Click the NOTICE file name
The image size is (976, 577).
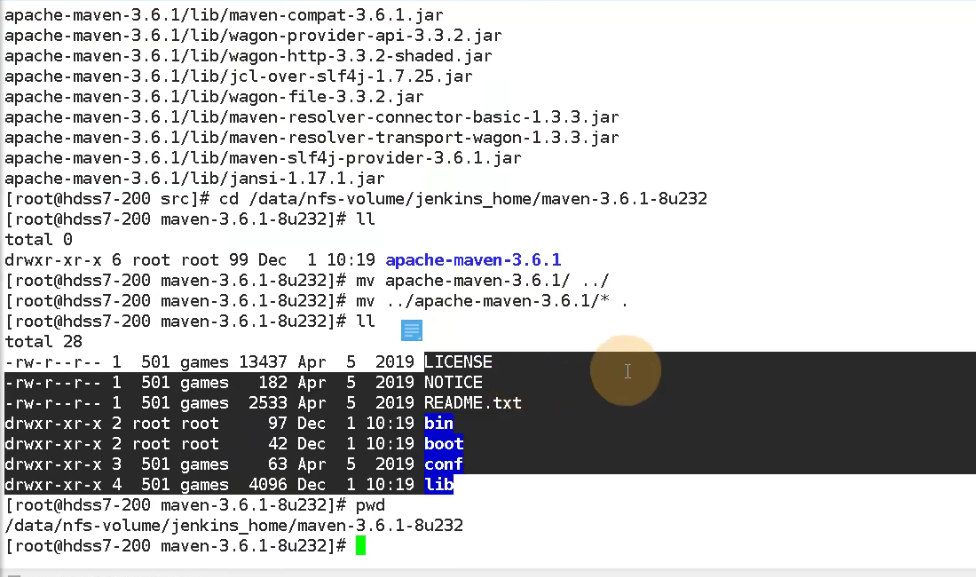(453, 382)
